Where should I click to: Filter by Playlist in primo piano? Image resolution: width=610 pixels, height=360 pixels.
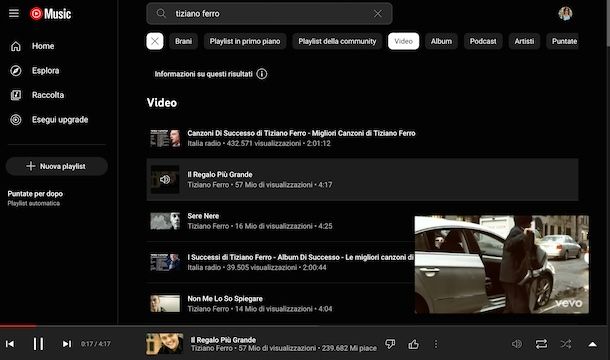tap(245, 41)
